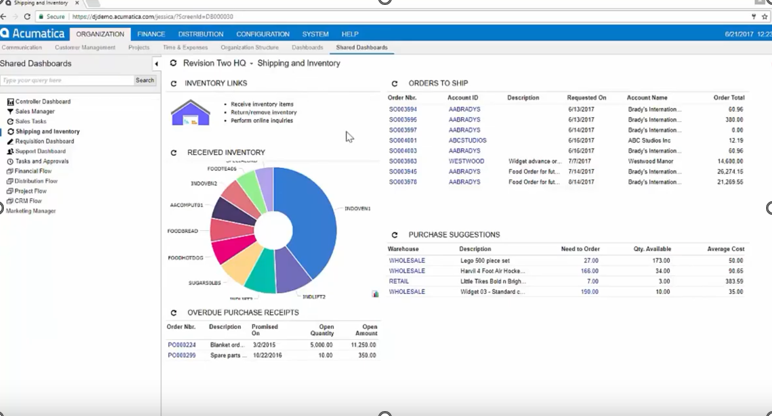
Task: Refresh the Shipping and Inventory dashboard title icon
Action: 173,63
